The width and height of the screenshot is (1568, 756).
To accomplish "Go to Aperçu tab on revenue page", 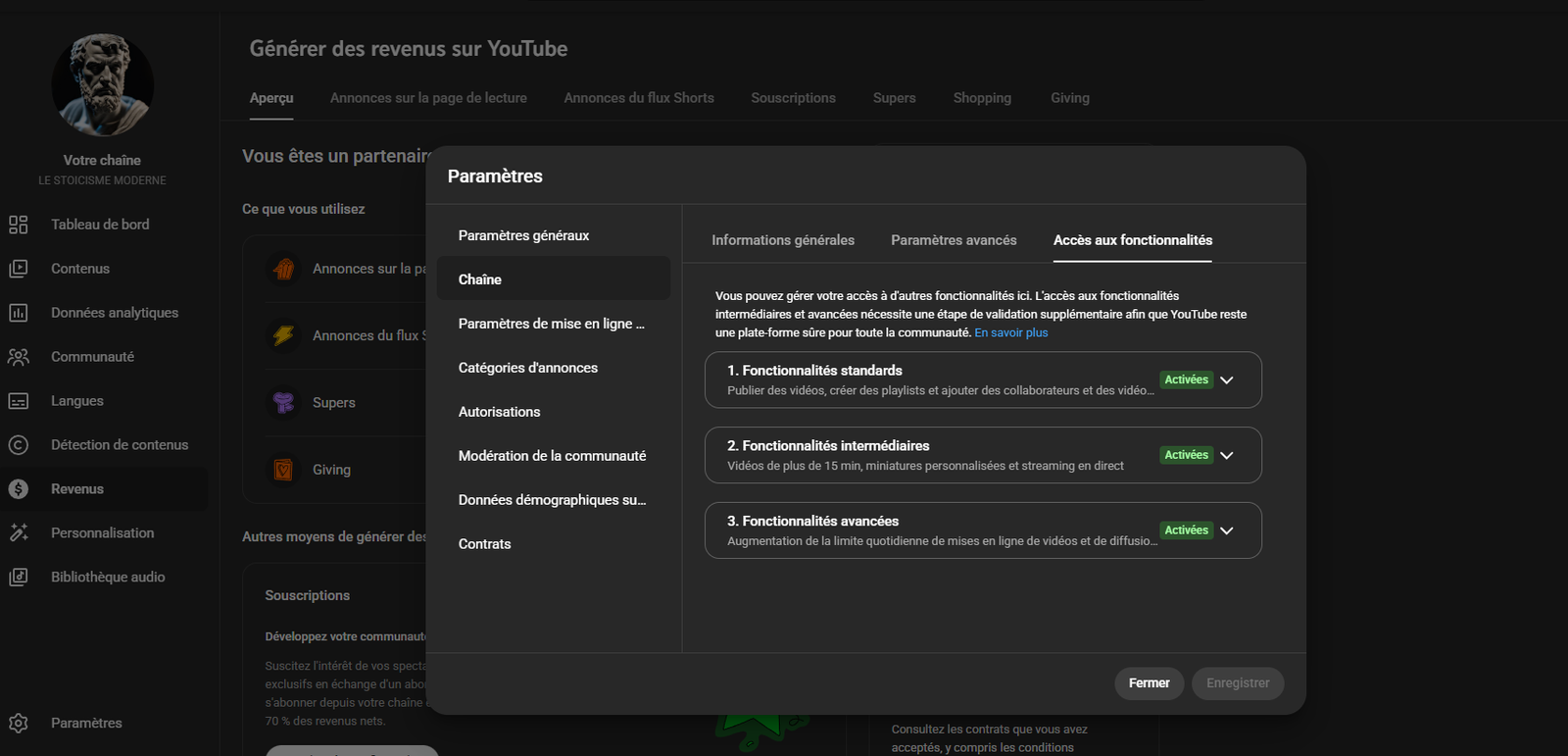I will click(x=271, y=98).
